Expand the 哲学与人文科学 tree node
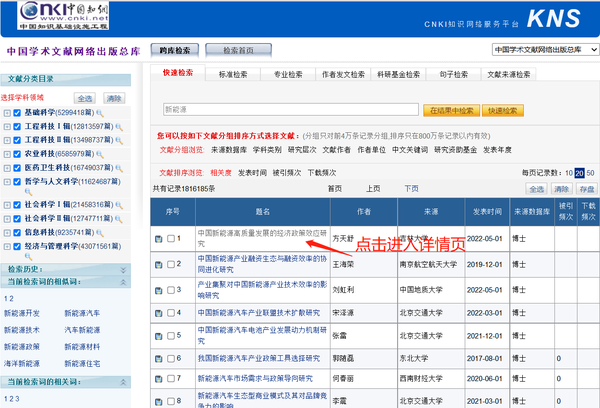600x408 pixels. click(x=7, y=182)
